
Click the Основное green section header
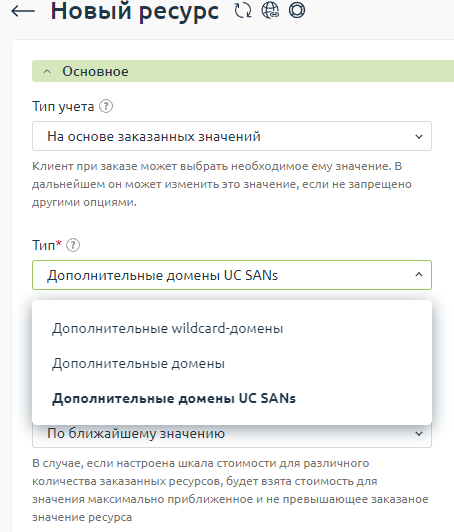(x=243, y=71)
